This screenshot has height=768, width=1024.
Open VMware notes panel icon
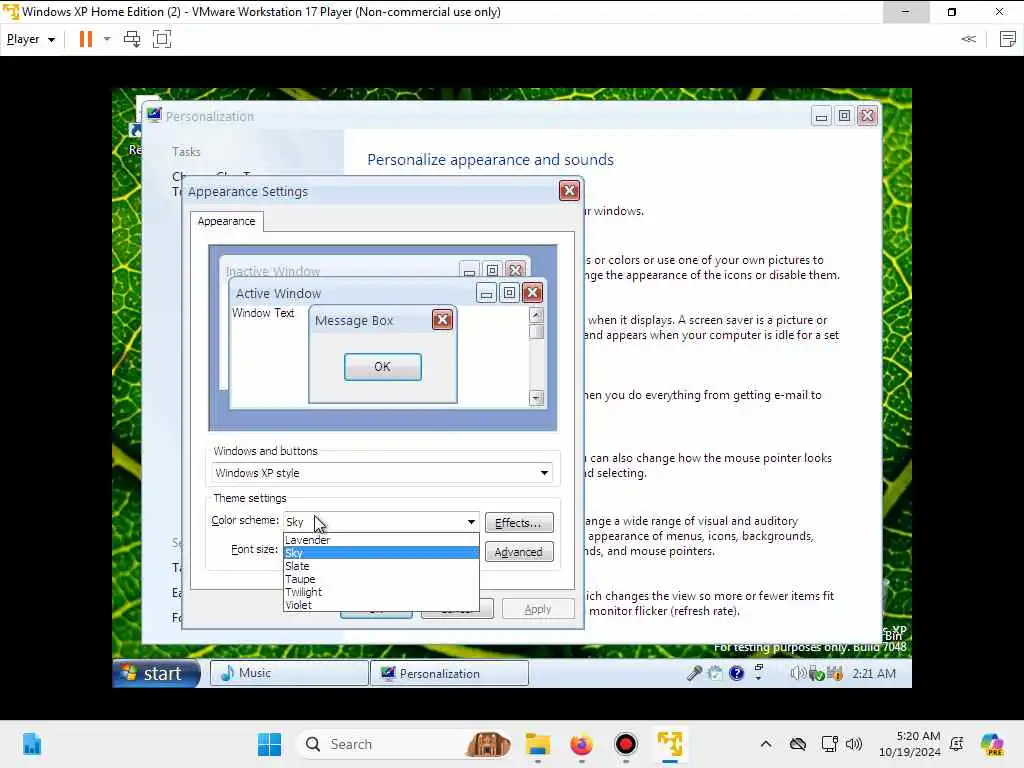[1008, 39]
